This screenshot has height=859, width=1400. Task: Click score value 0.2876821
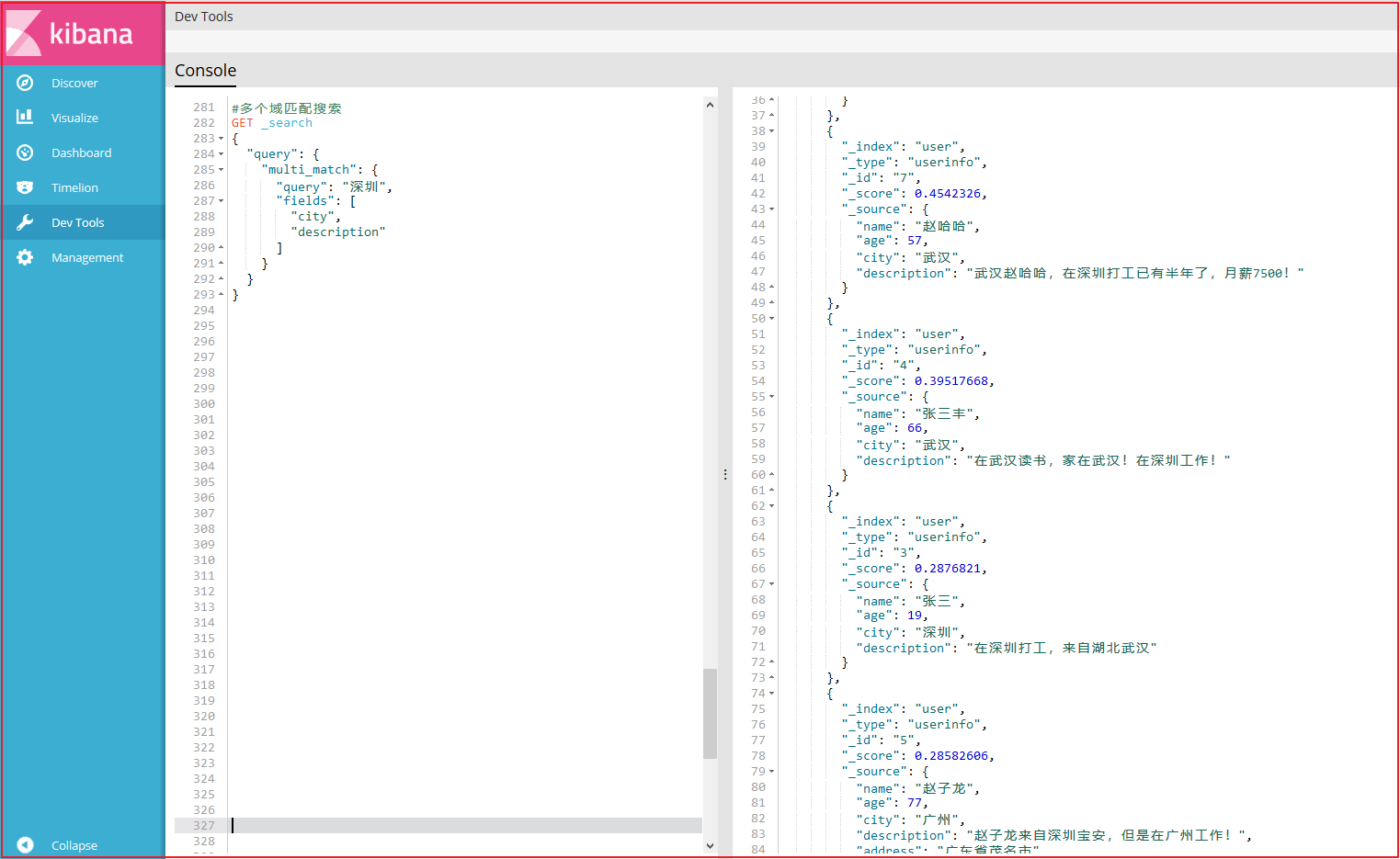947,569
